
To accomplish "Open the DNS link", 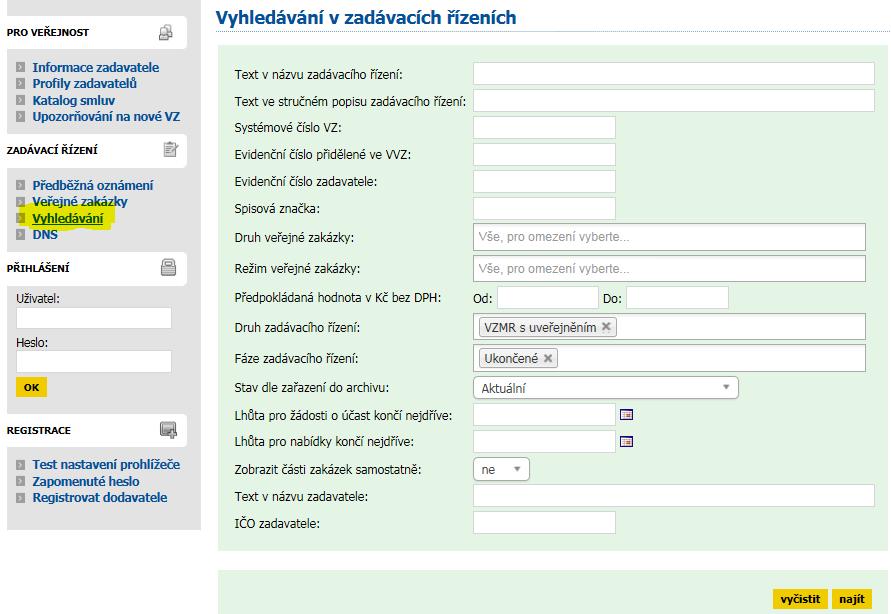I will tap(45, 235).
